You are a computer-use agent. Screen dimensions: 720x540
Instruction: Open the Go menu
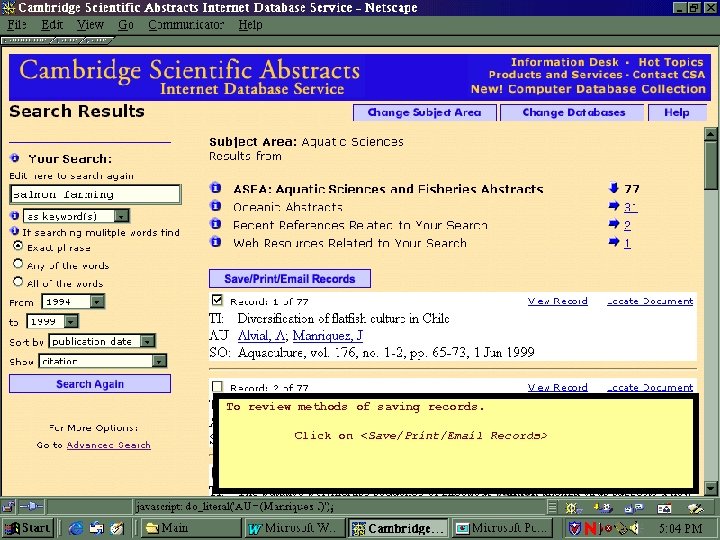(126, 24)
